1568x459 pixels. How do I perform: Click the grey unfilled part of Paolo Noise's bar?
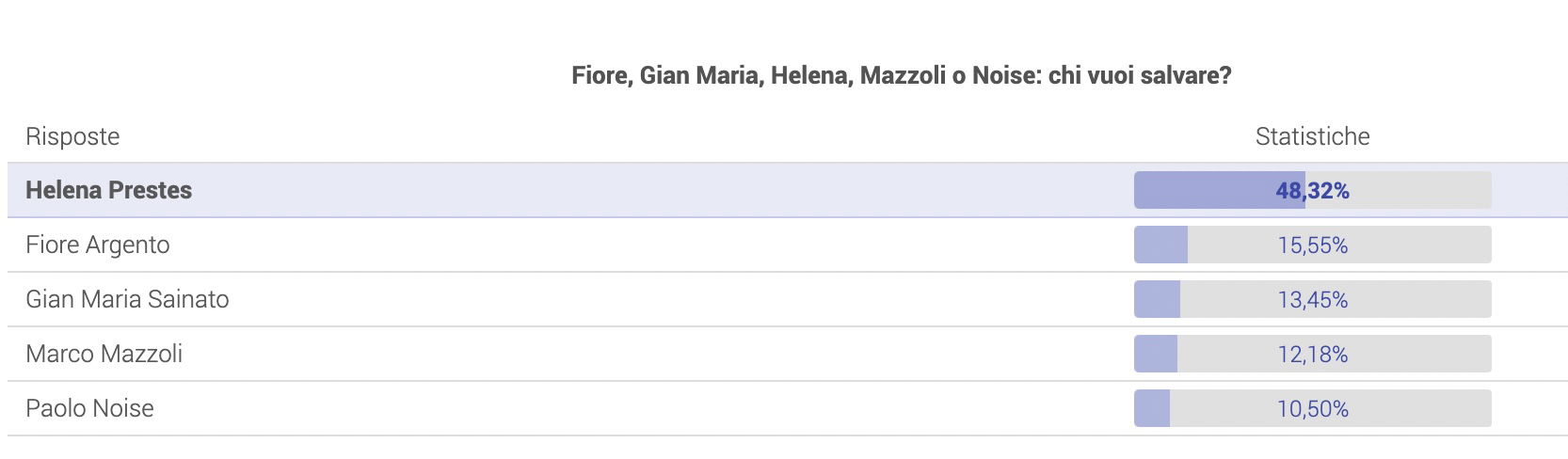1331,408
